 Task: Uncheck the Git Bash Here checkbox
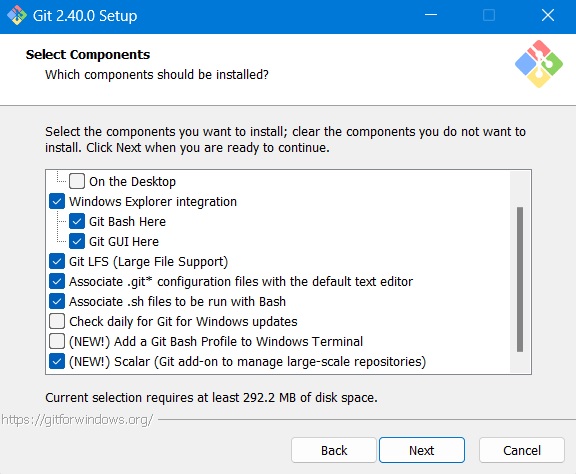tap(77, 222)
